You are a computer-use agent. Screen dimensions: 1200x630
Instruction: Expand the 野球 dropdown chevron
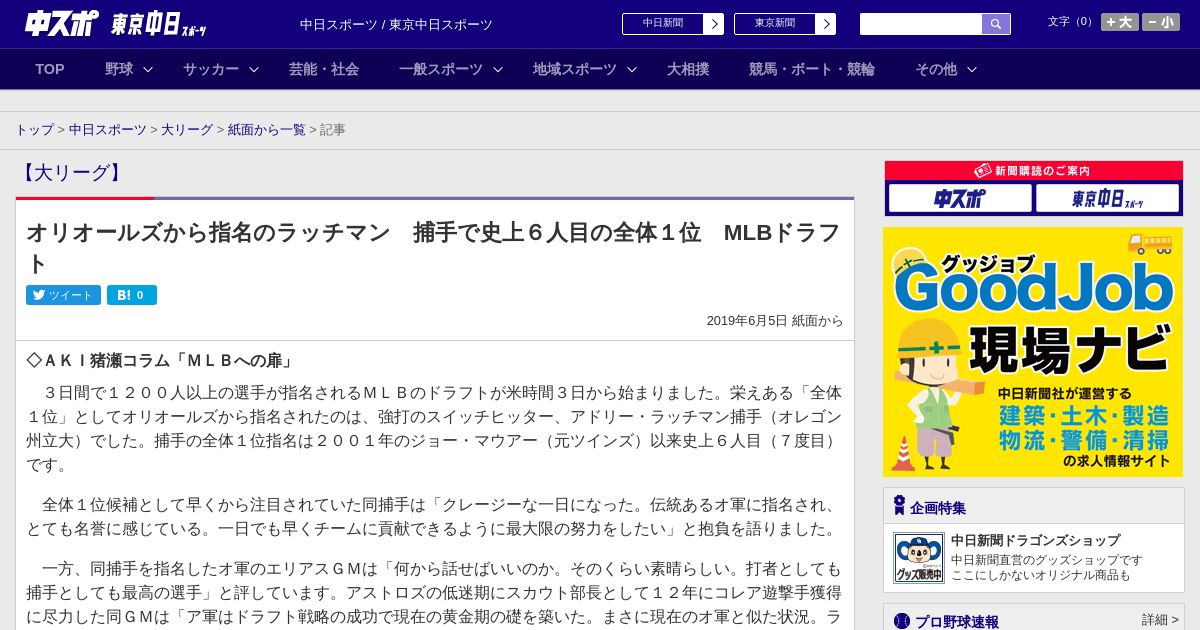pos(148,70)
